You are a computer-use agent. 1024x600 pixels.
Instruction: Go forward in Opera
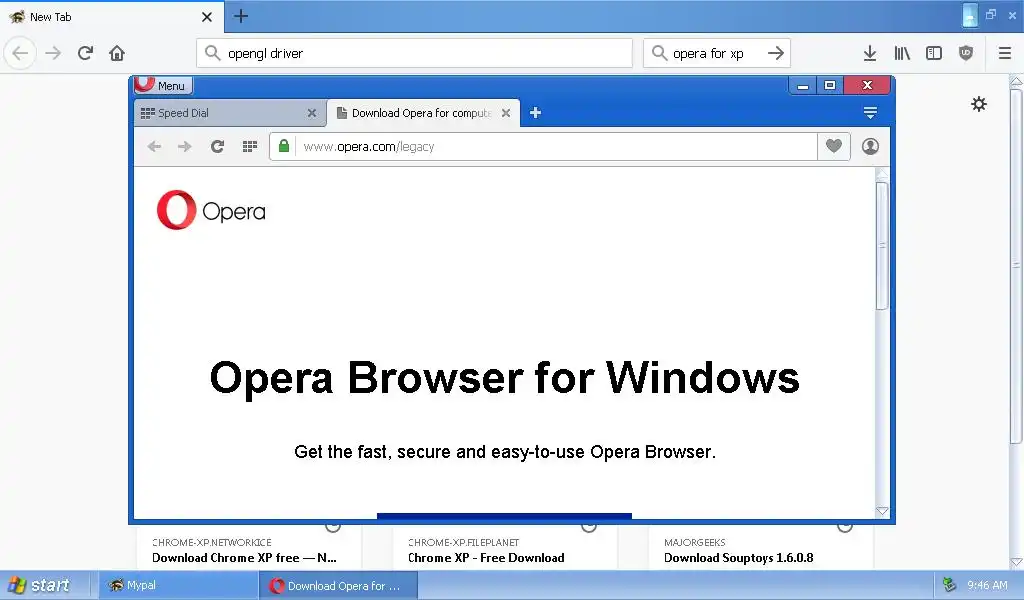click(185, 146)
